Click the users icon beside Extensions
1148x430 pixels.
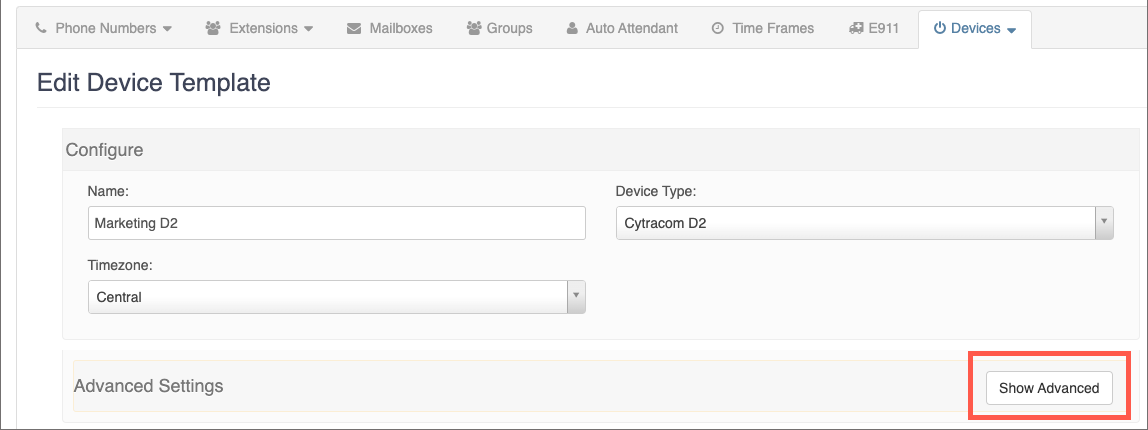pos(213,28)
